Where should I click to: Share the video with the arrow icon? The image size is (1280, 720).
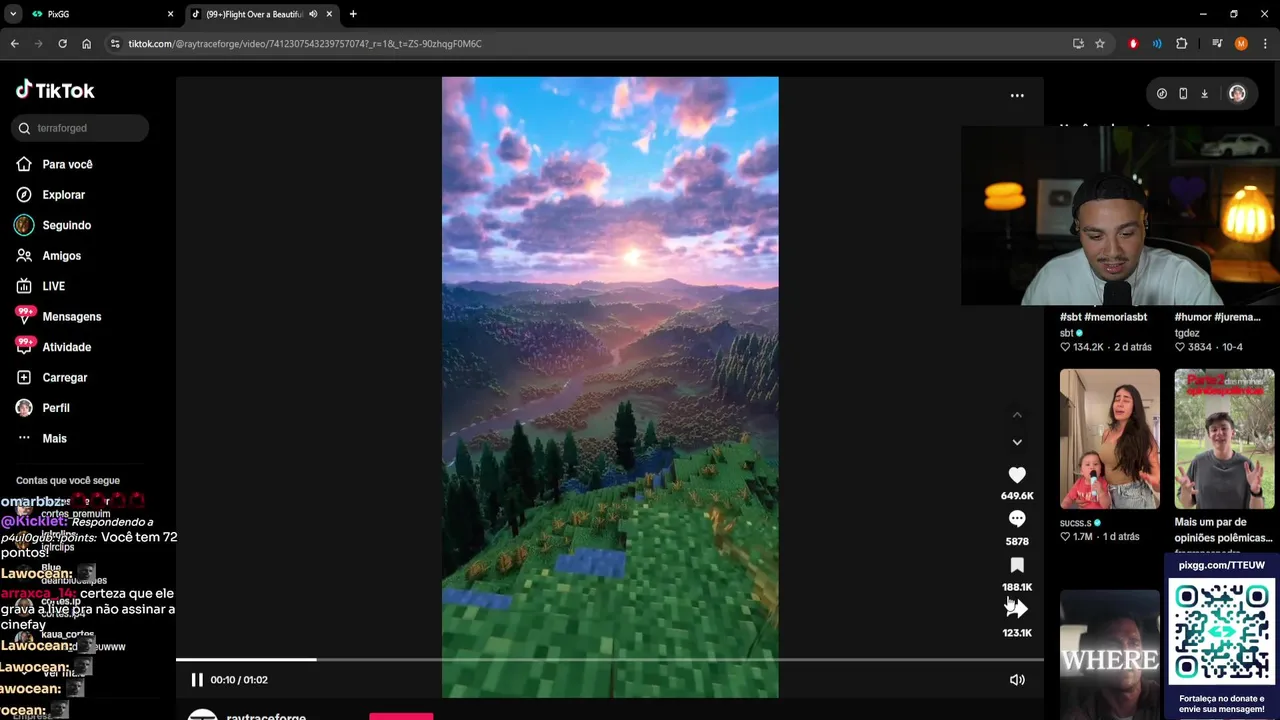pos(1017,608)
